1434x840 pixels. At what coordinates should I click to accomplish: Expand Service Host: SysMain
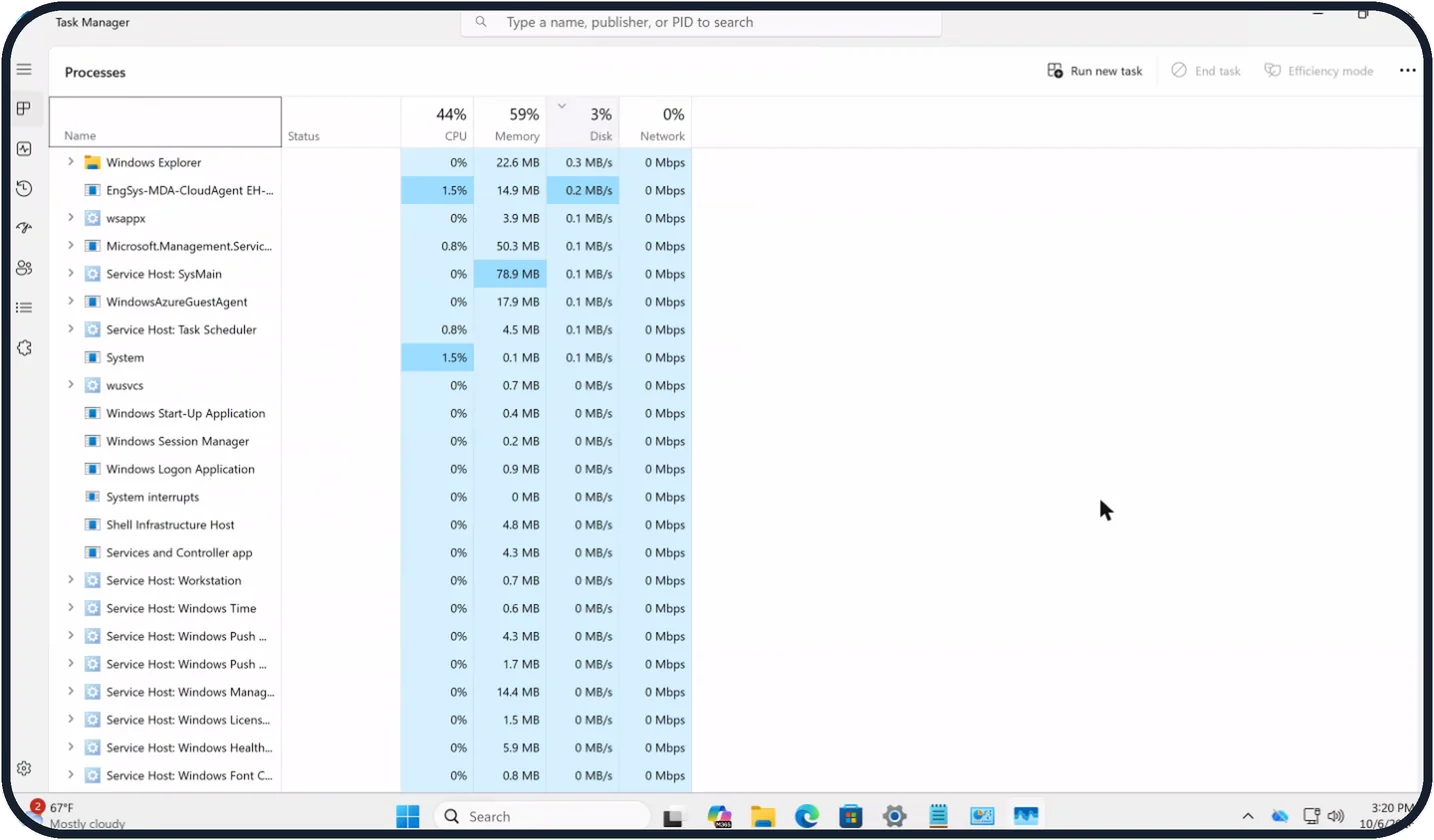click(x=70, y=273)
